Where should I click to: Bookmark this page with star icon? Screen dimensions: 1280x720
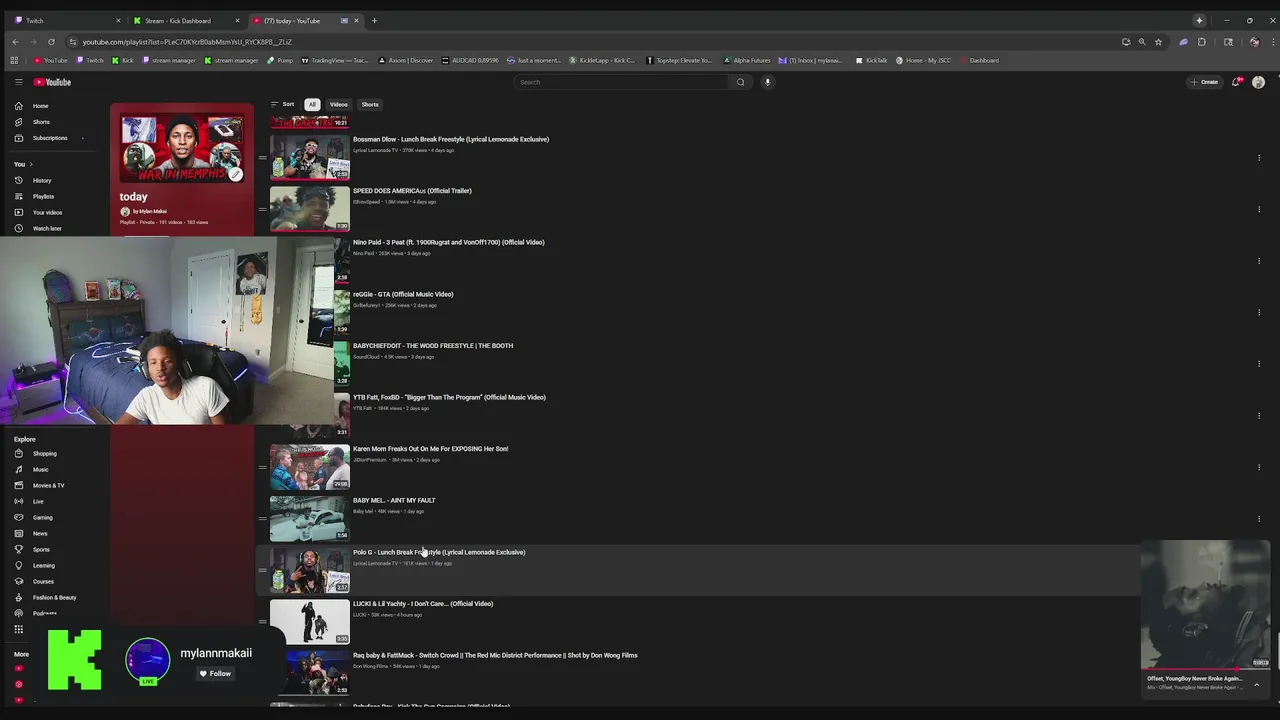tap(1158, 42)
